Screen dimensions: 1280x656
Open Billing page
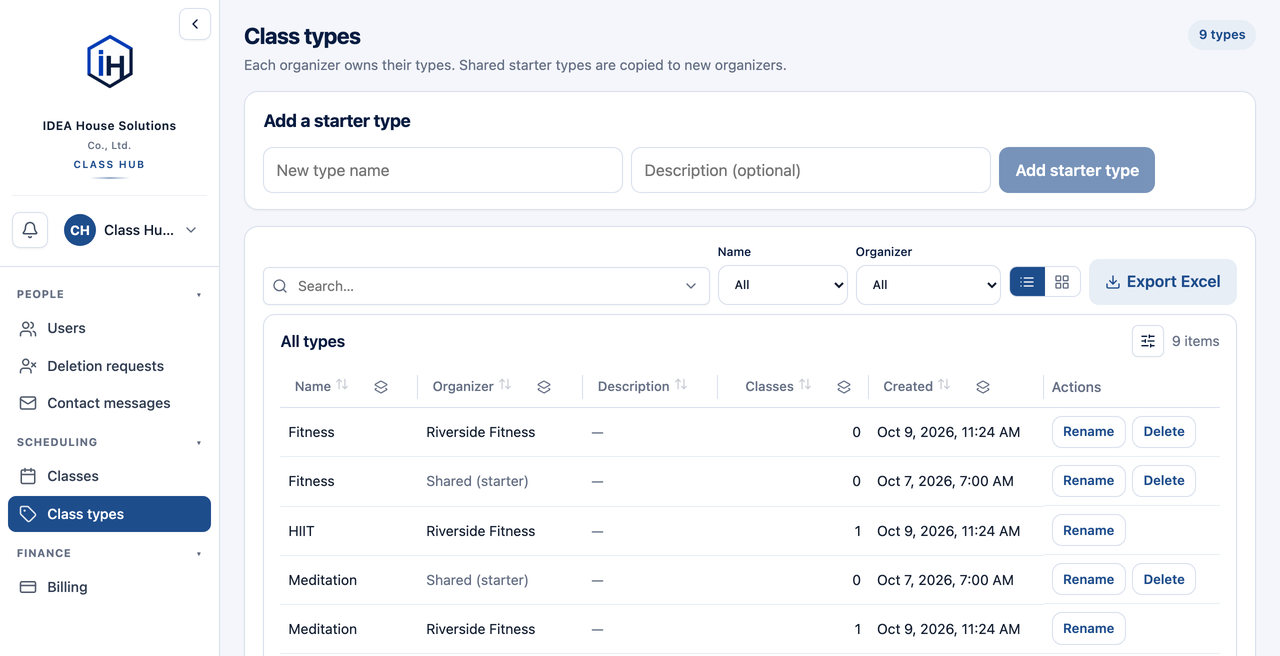109,587
